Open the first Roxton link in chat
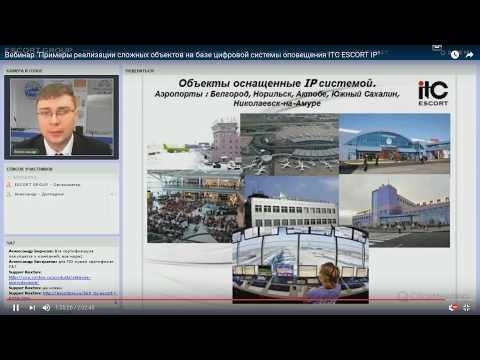The height and width of the screenshot is (360, 480). pyautogui.click(x=49, y=280)
